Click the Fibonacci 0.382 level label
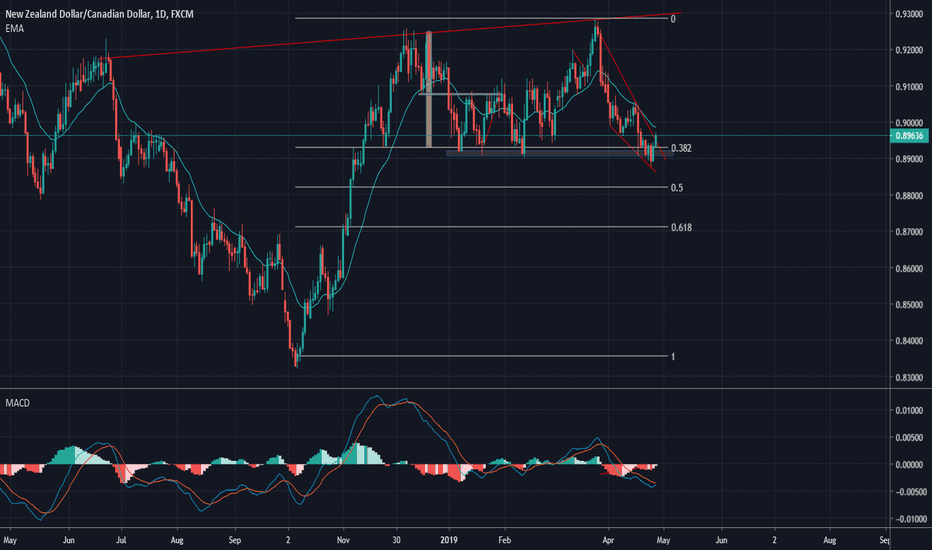The height and width of the screenshot is (550, 932). (681, 148)
